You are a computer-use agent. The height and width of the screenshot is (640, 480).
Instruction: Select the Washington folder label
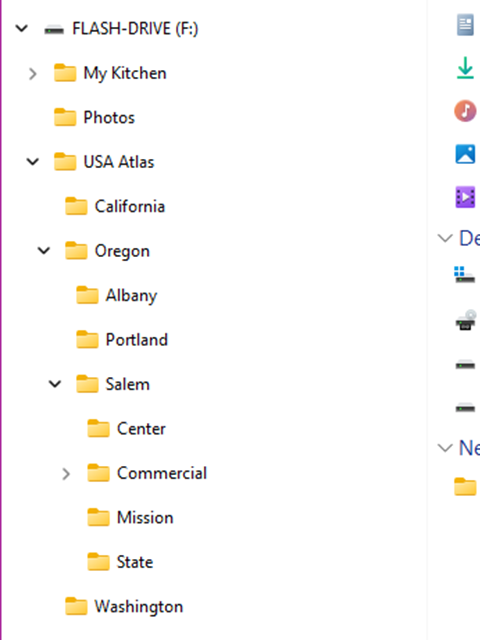pyautogui.click(x=139, y=607)
